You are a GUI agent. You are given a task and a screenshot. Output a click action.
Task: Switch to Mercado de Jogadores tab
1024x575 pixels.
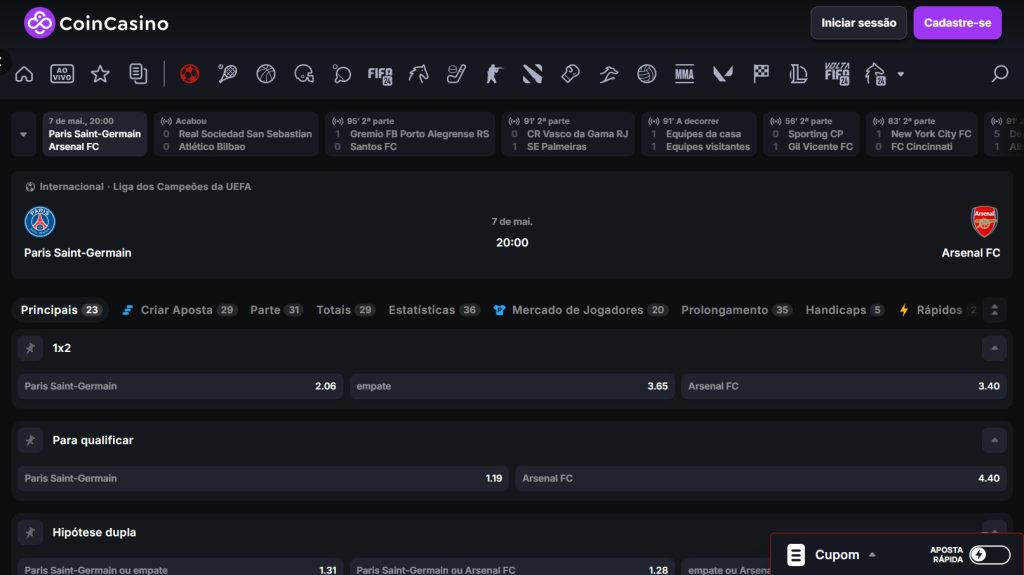pos(581,310)
